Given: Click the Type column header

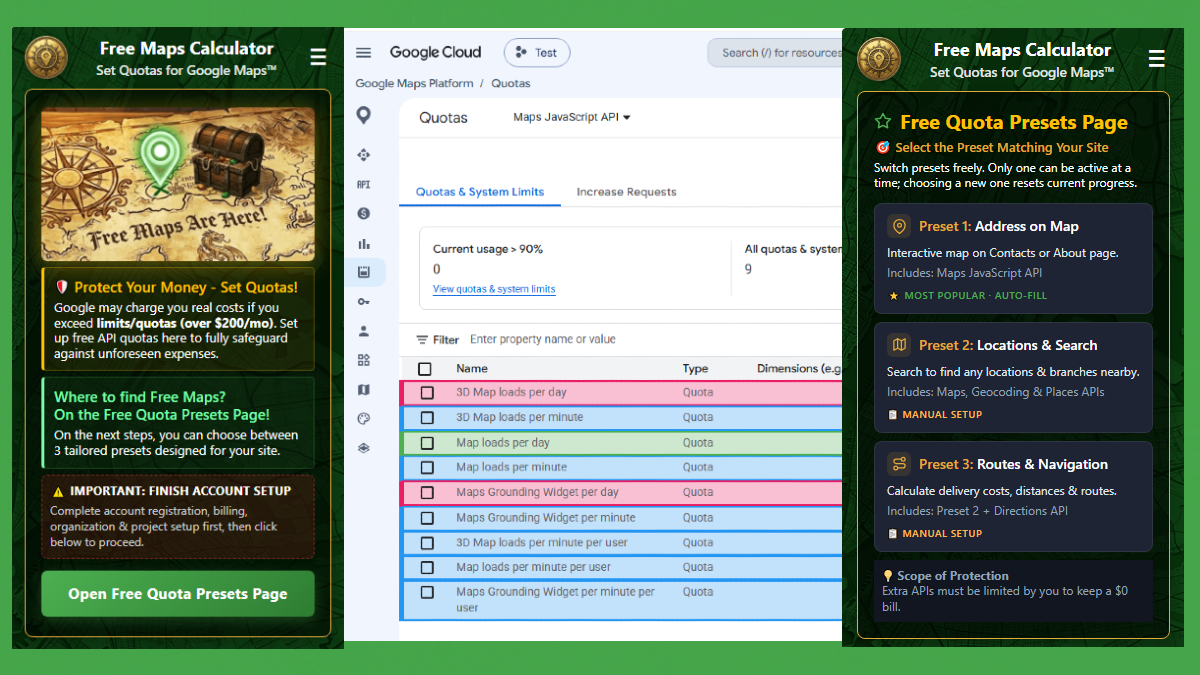Looking at the screenshot, I should click(x=695, y=369).
